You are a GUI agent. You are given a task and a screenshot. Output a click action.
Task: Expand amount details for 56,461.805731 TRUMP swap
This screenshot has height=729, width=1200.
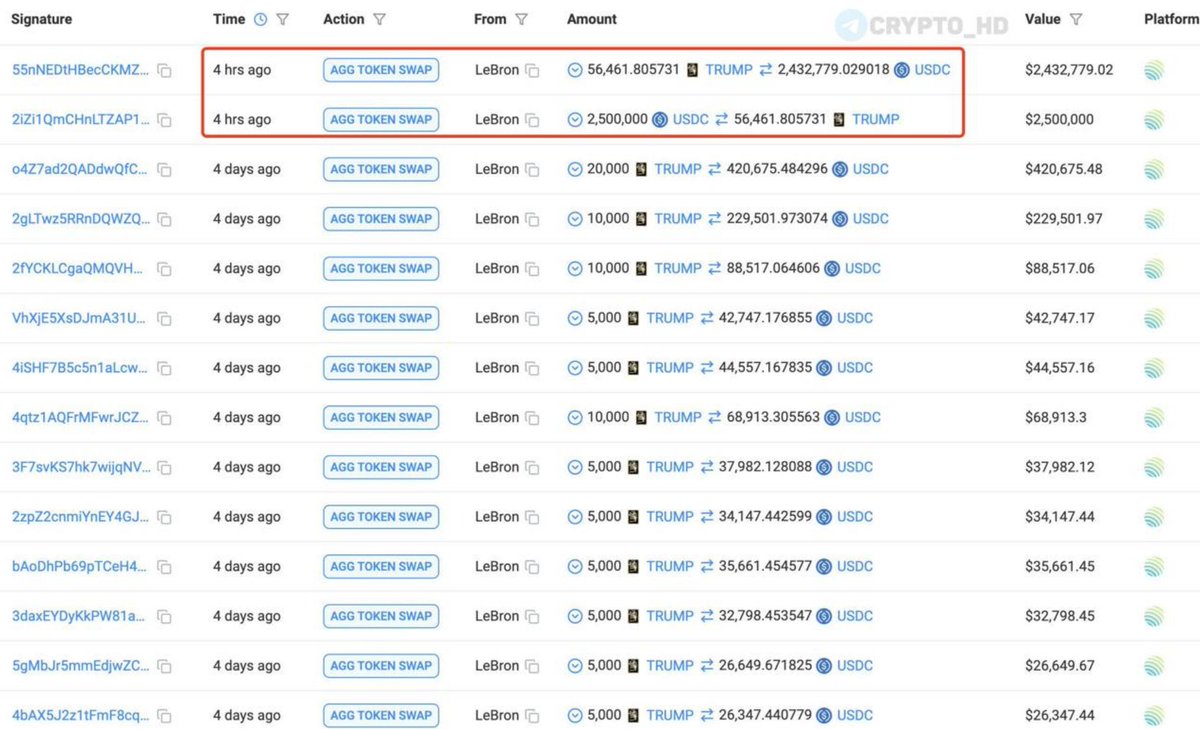coord(575,70)
